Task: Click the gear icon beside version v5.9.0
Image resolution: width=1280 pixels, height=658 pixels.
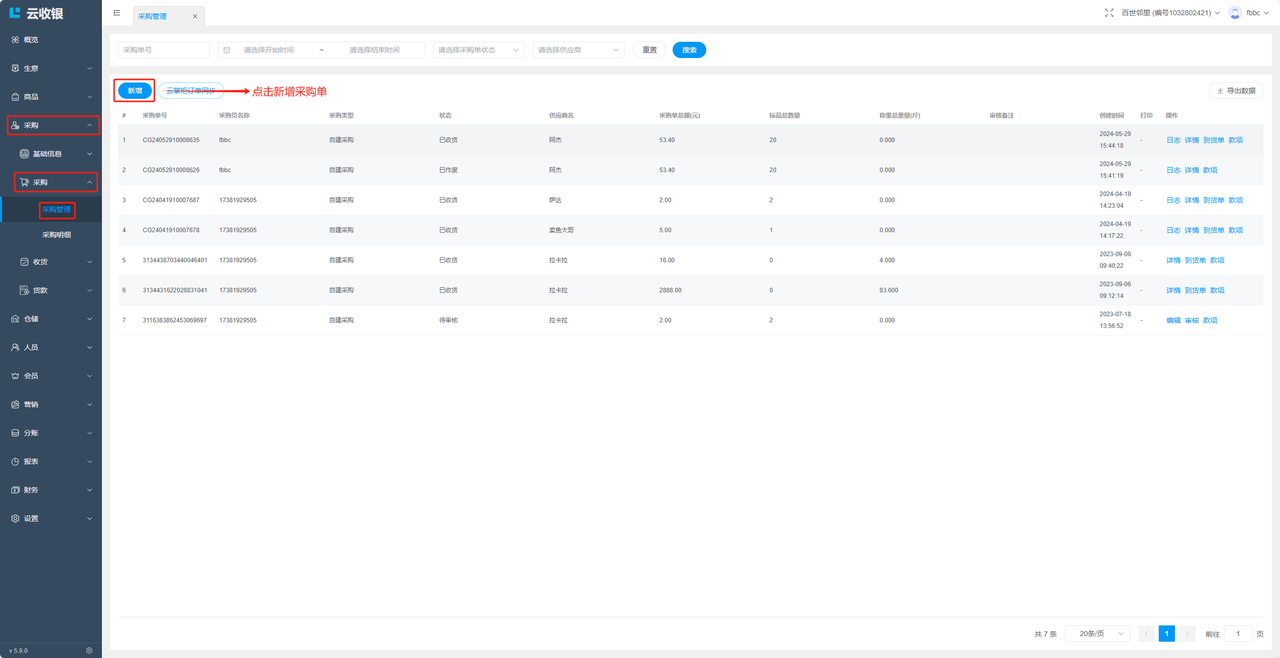Action: coord(89,650)
